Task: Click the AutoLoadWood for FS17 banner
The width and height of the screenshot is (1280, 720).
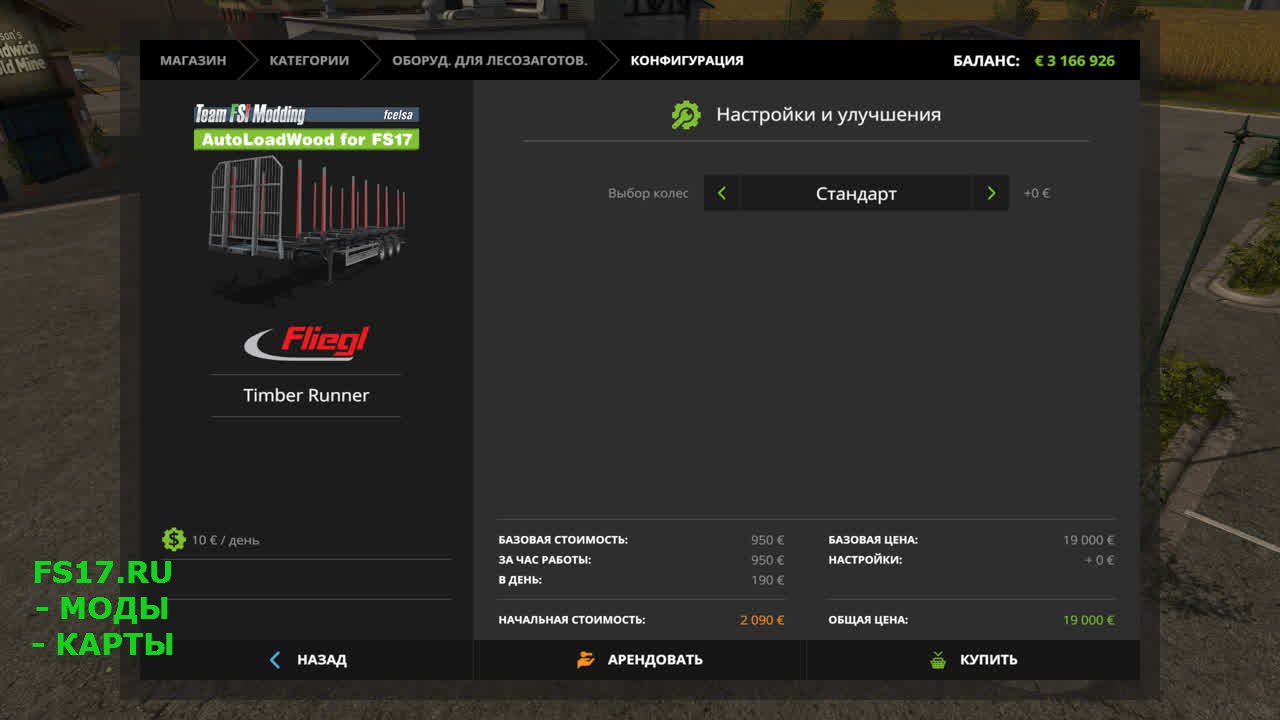Action: (x=306, y=139)
